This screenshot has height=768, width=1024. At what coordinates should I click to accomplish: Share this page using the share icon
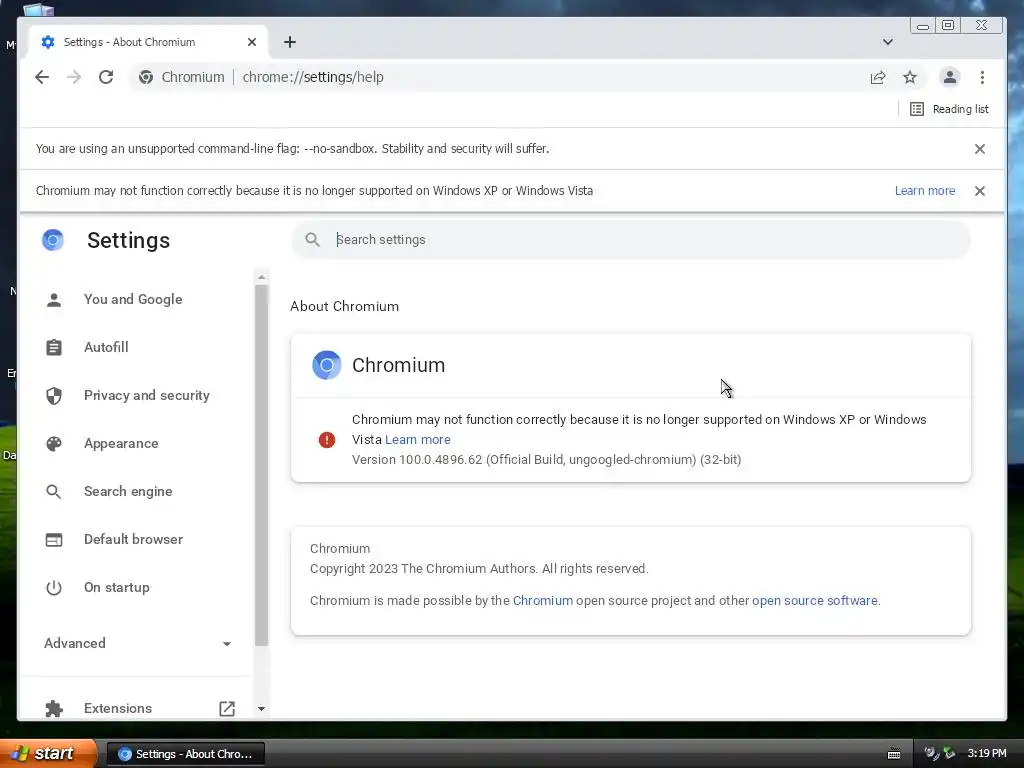(878, 77)
